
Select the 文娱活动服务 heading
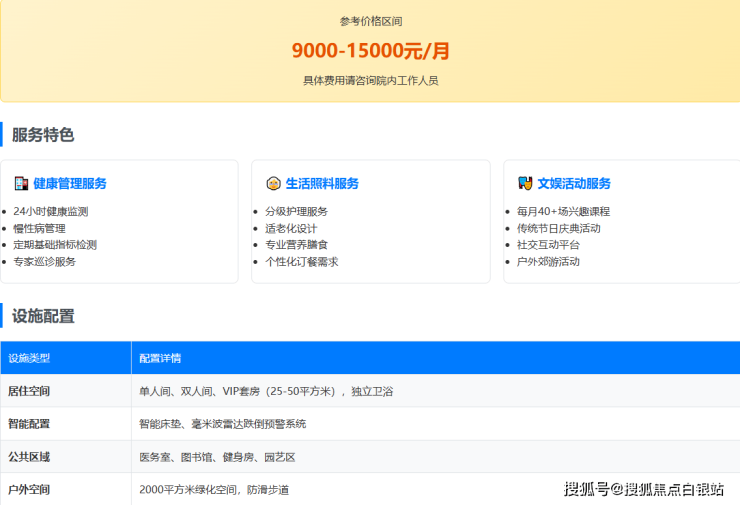click(574, 184)
